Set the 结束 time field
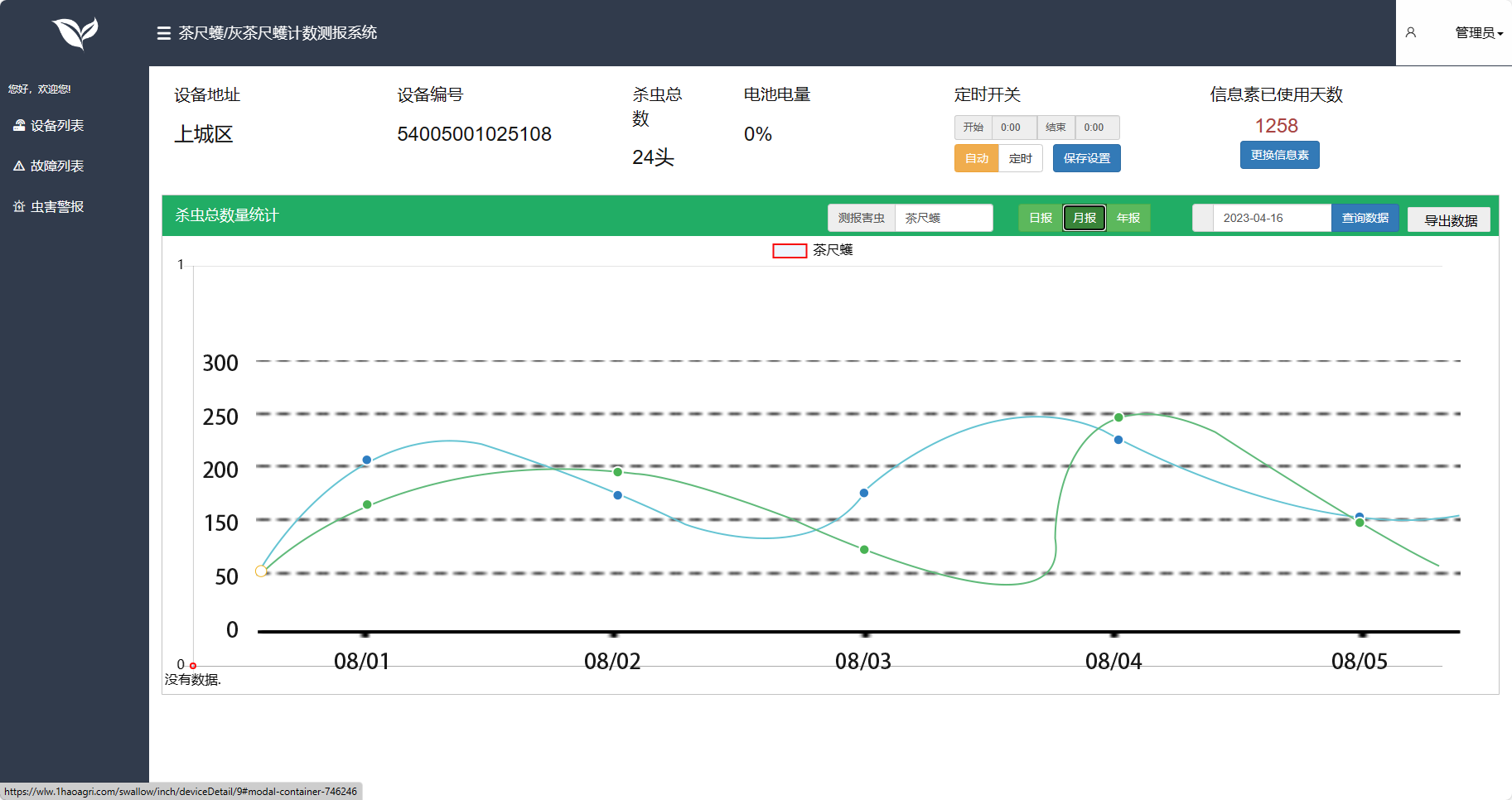The height and width of the screenshot is (800, 1512). tap(1097, 128)
